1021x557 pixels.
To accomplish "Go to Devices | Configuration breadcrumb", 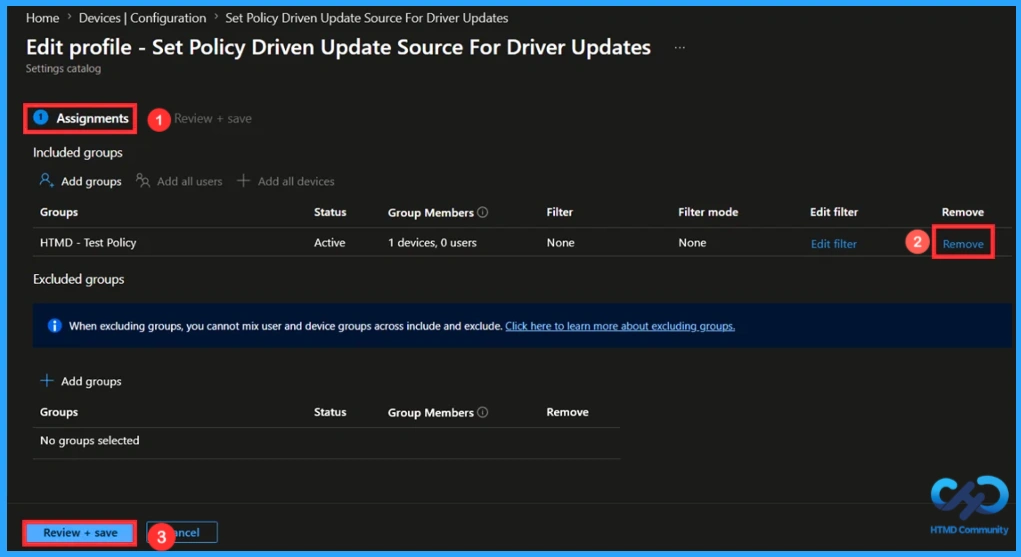I will (142, 18).
